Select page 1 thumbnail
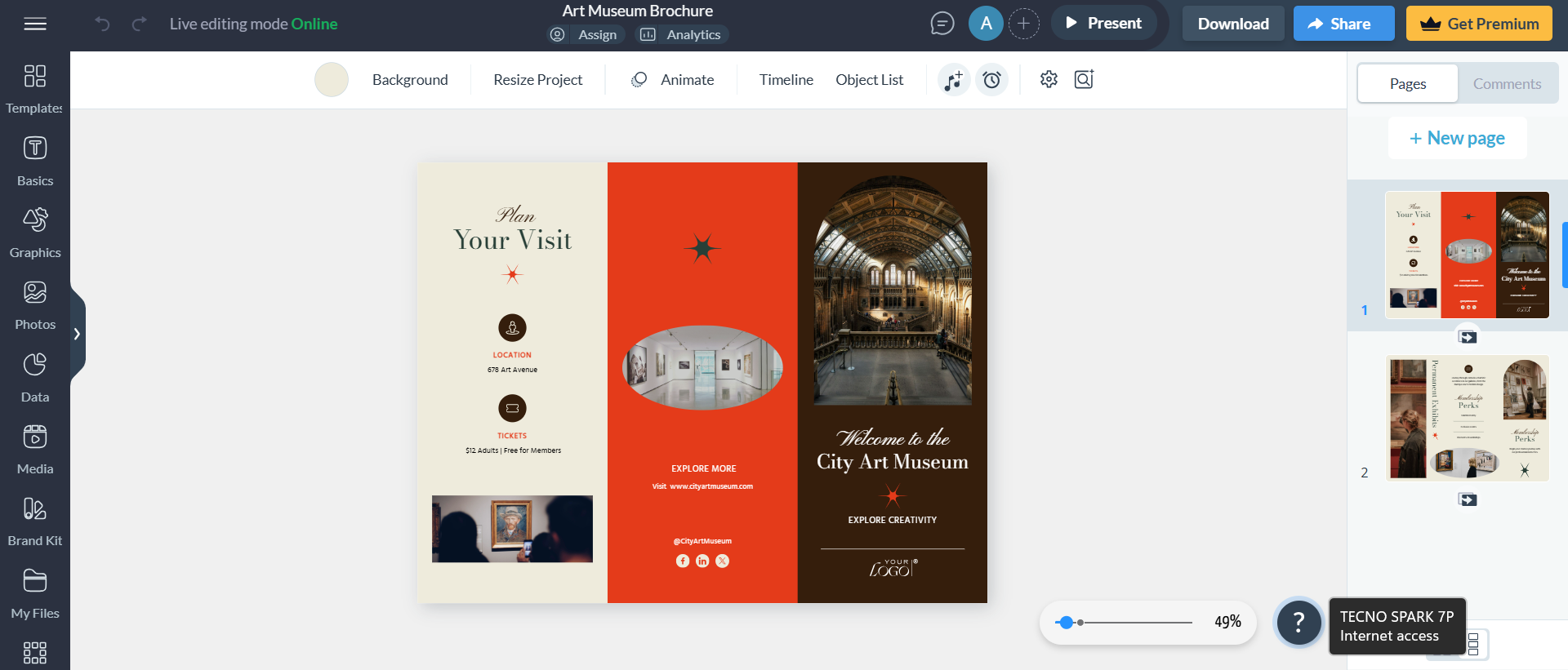1568x670 pixels. (x=1468, y=255)
